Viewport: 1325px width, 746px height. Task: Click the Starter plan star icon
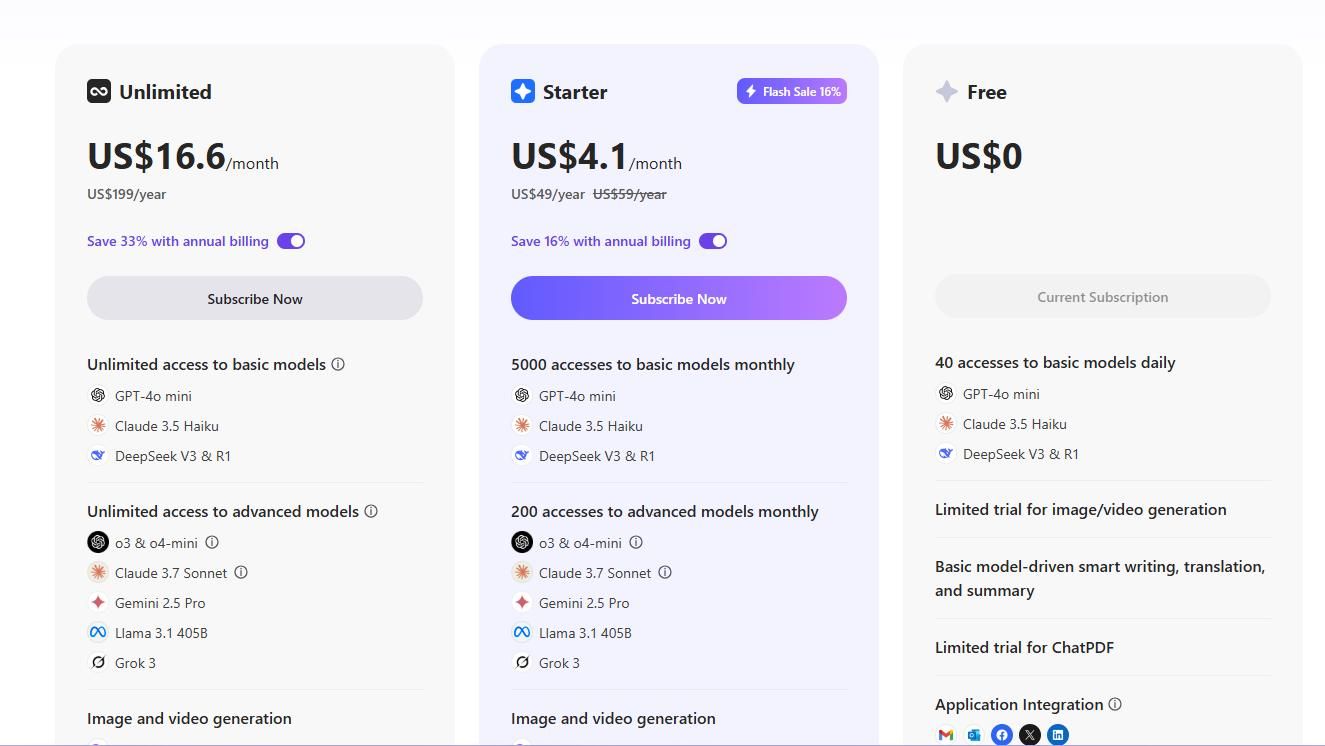(523, 92)
